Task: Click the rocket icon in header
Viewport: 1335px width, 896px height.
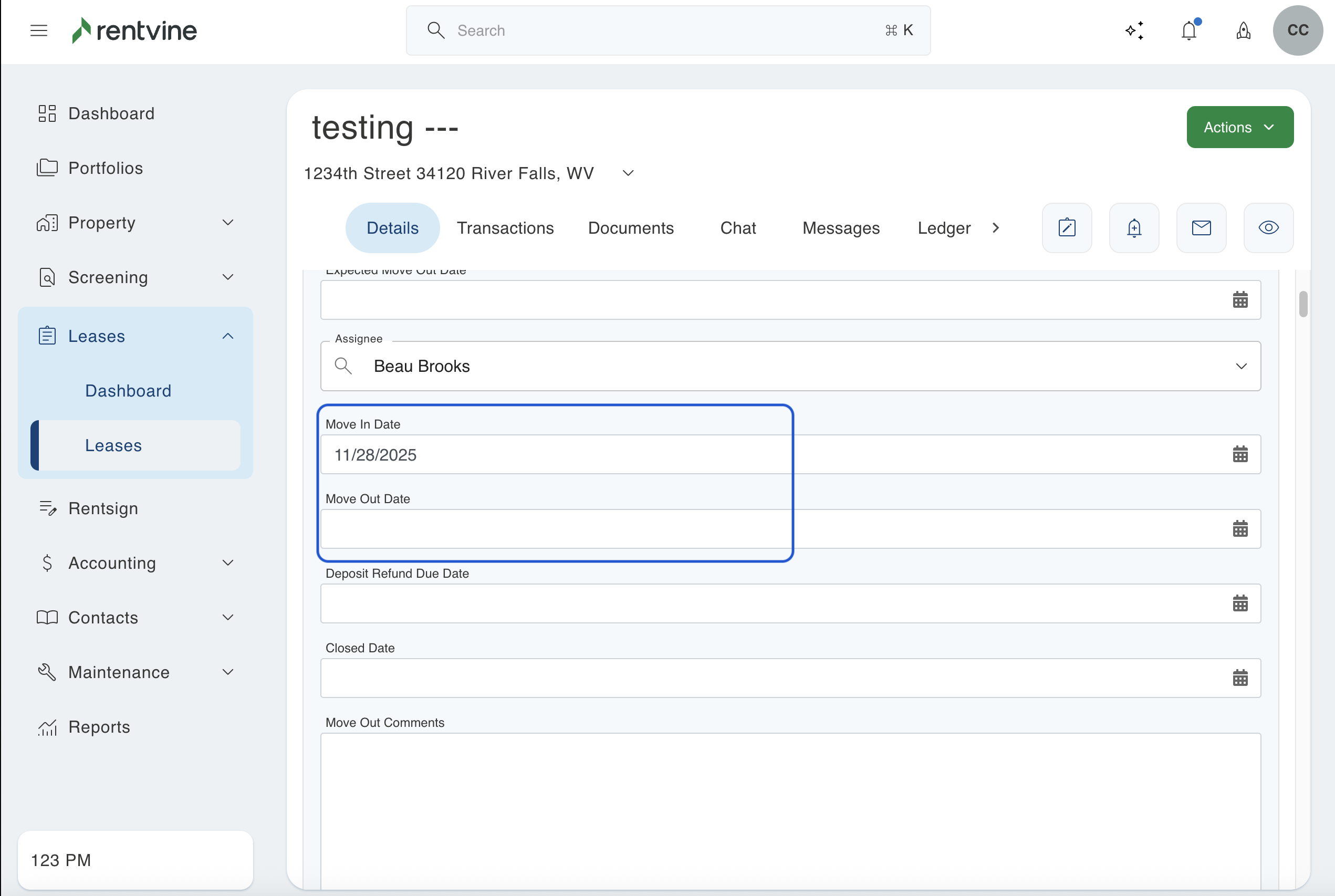Action: pos(1244,30)
